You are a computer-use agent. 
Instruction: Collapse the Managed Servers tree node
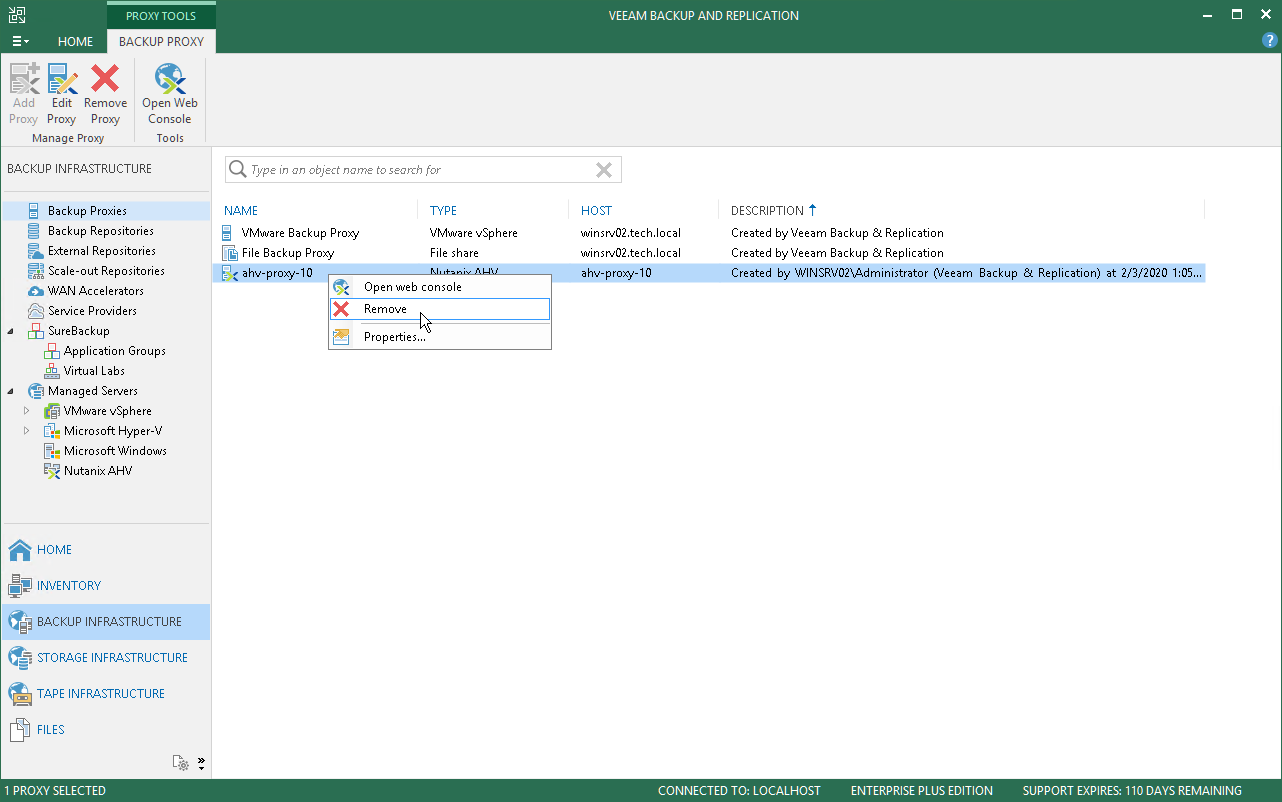click(11, 391)
